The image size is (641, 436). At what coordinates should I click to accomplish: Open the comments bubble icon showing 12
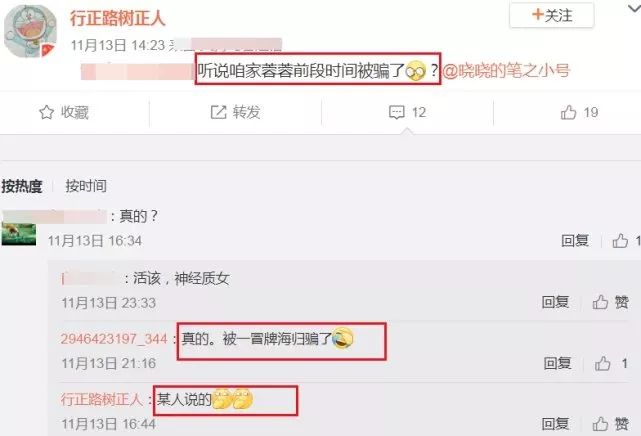tap(397, 112)
